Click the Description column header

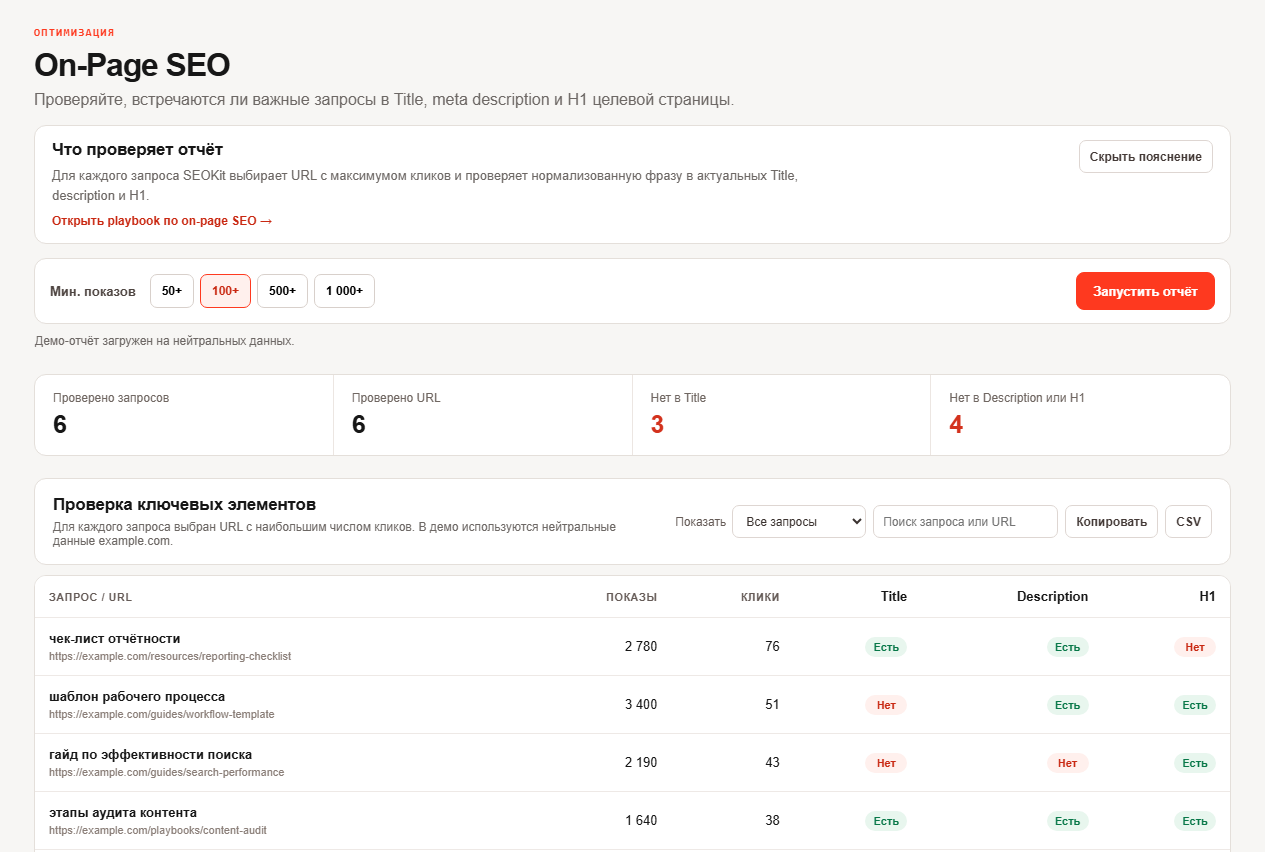click(1052, 597)
